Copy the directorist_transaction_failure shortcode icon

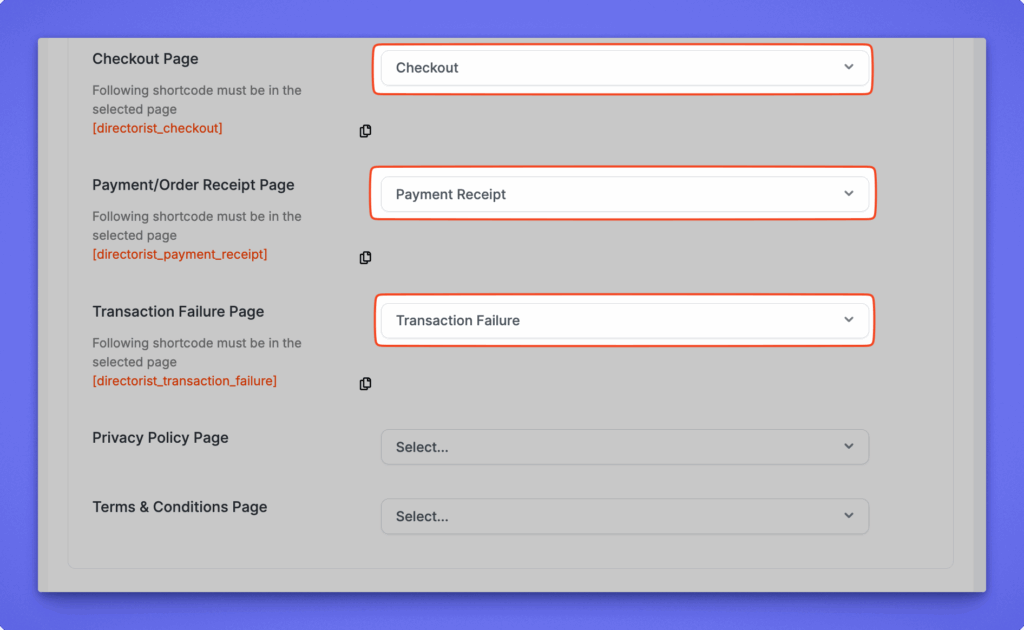pyautogui.click(x=365, y=384)
